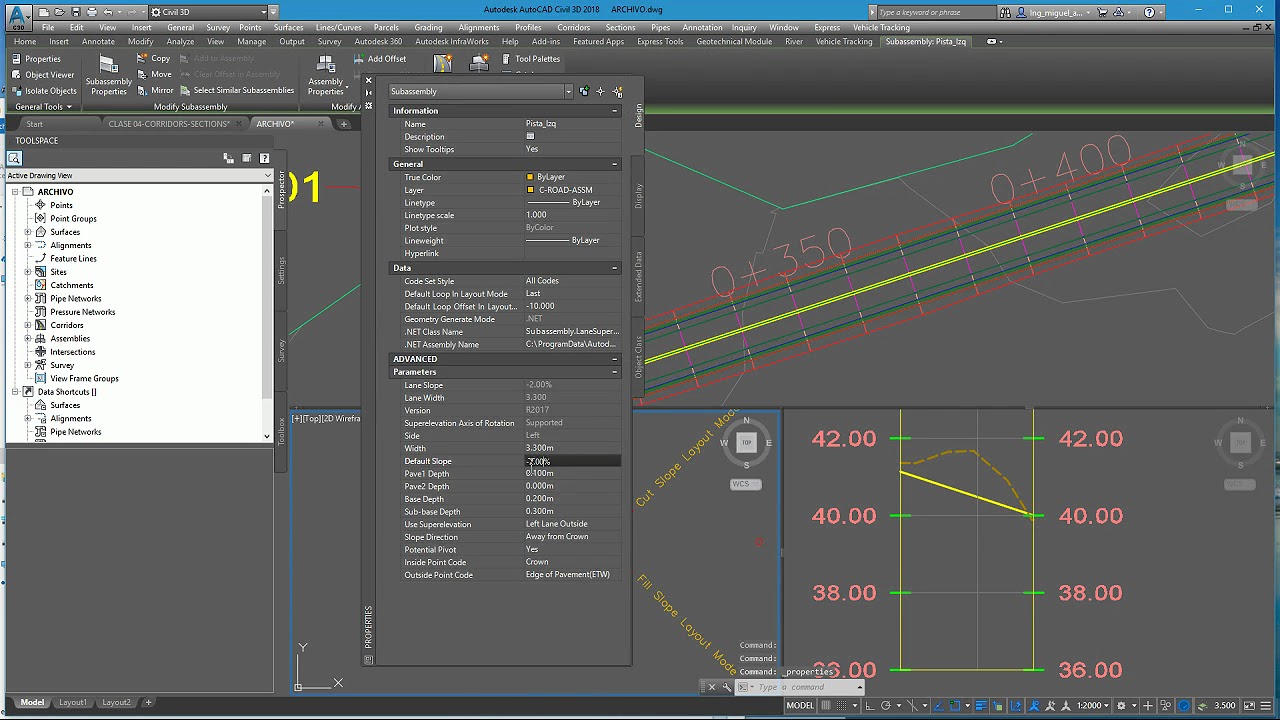Expand the Corridors node in Toolspace
The image size is (1280, 720).
(28, 325)
